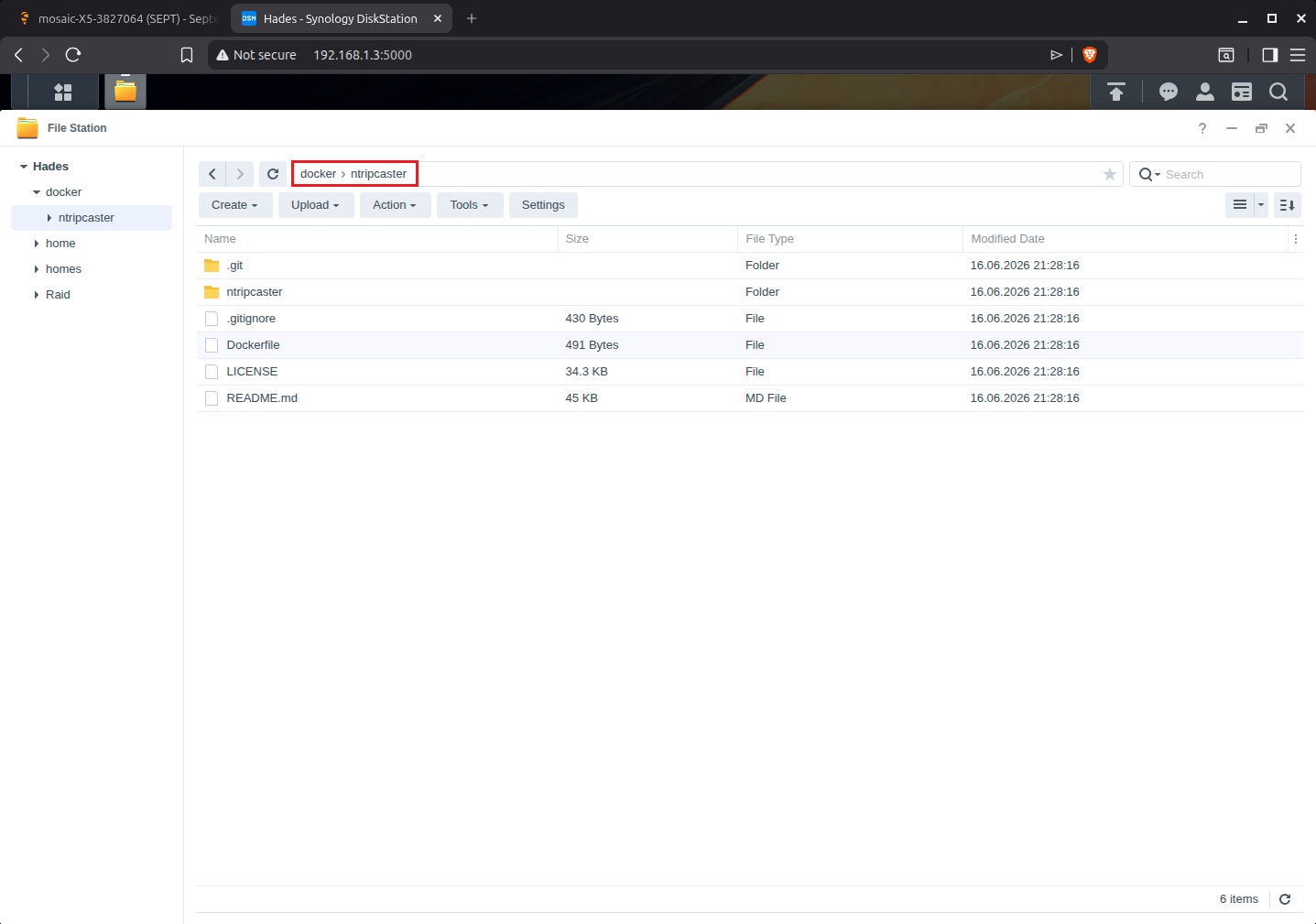Open the notifications speech bubble icon
The height and width of the screenshot is (924, 1316).
pos(1169,92)
